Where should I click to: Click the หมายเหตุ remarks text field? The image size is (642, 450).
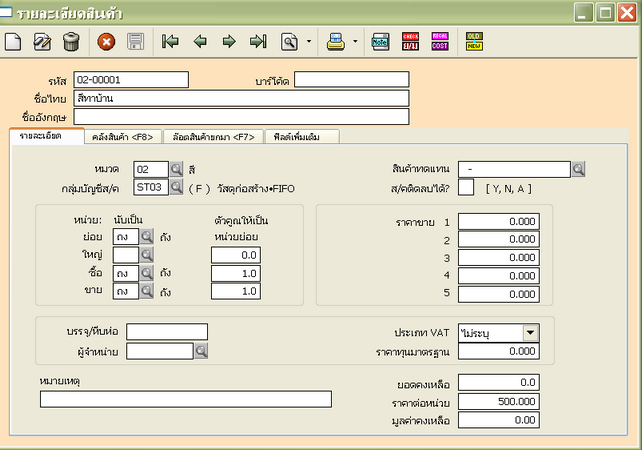(185, 400)
